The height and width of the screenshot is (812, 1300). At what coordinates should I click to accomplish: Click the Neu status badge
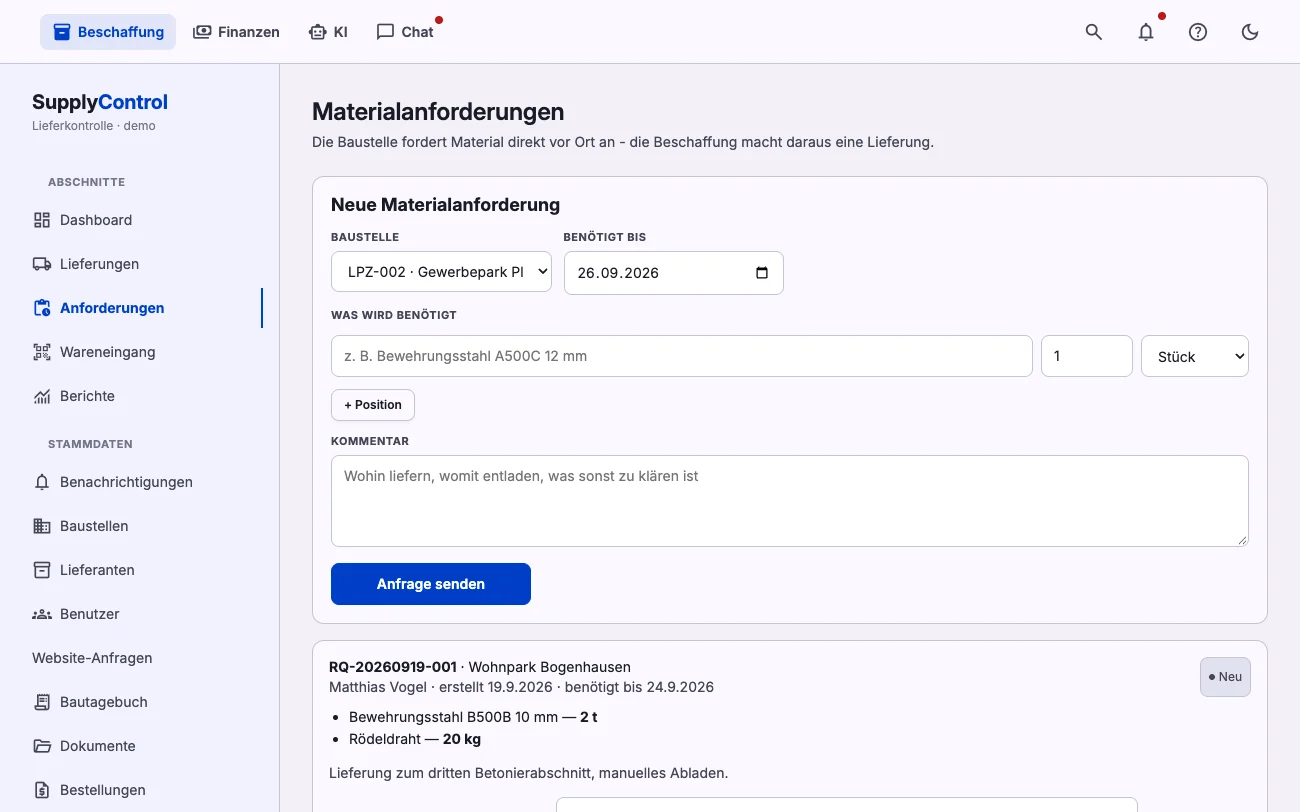[x=1225, y=677]
